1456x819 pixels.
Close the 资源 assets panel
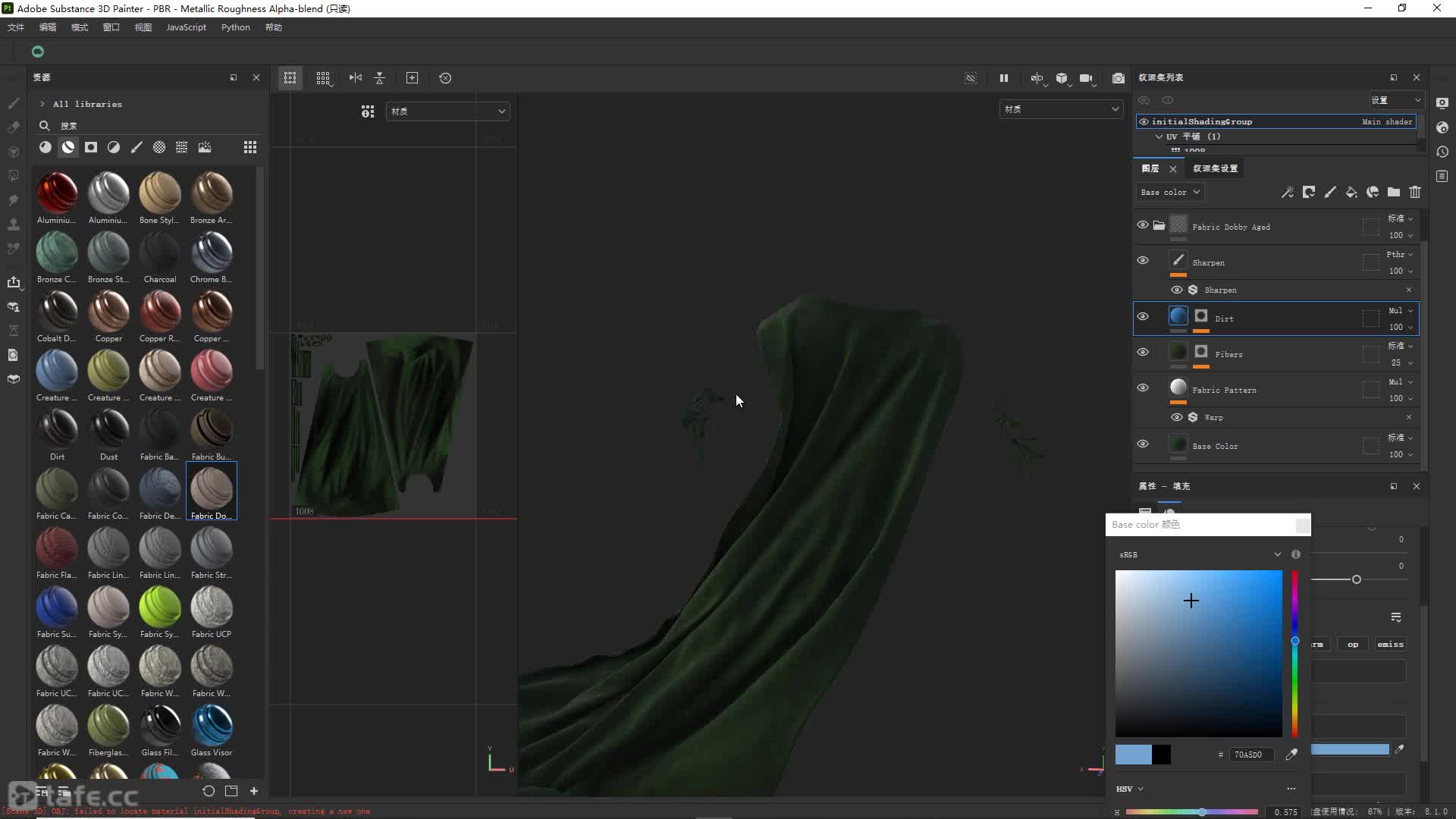pos(256,77)
